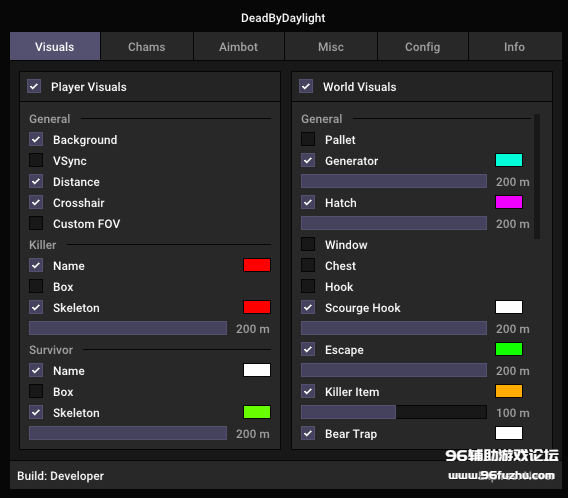Enable the Hook checkbox

pyautogui.click(x=308, y=286)
